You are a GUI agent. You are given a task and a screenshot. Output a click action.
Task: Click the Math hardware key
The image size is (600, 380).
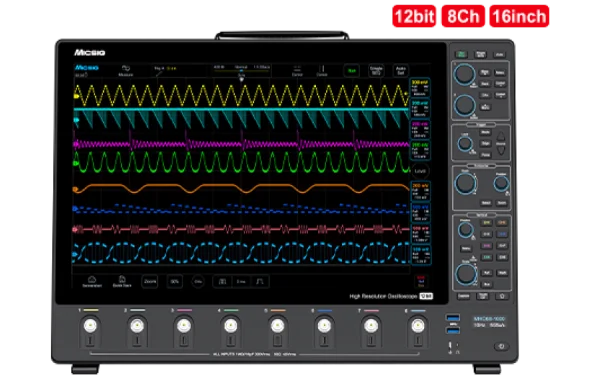[502, 273]
